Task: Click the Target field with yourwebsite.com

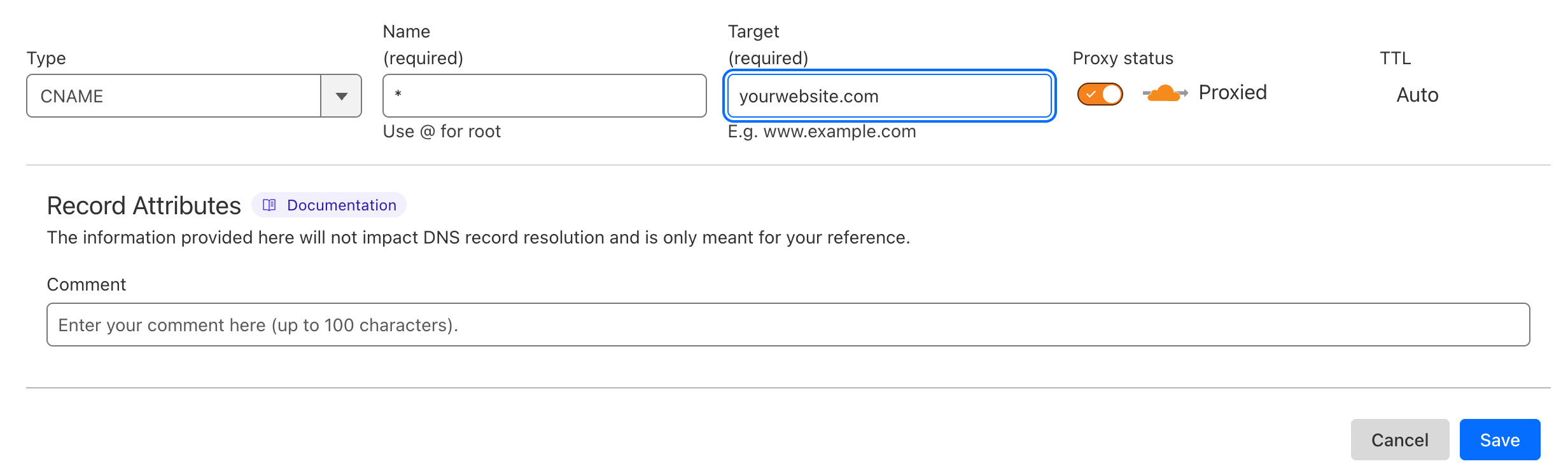Action: [x=888, y=96]
